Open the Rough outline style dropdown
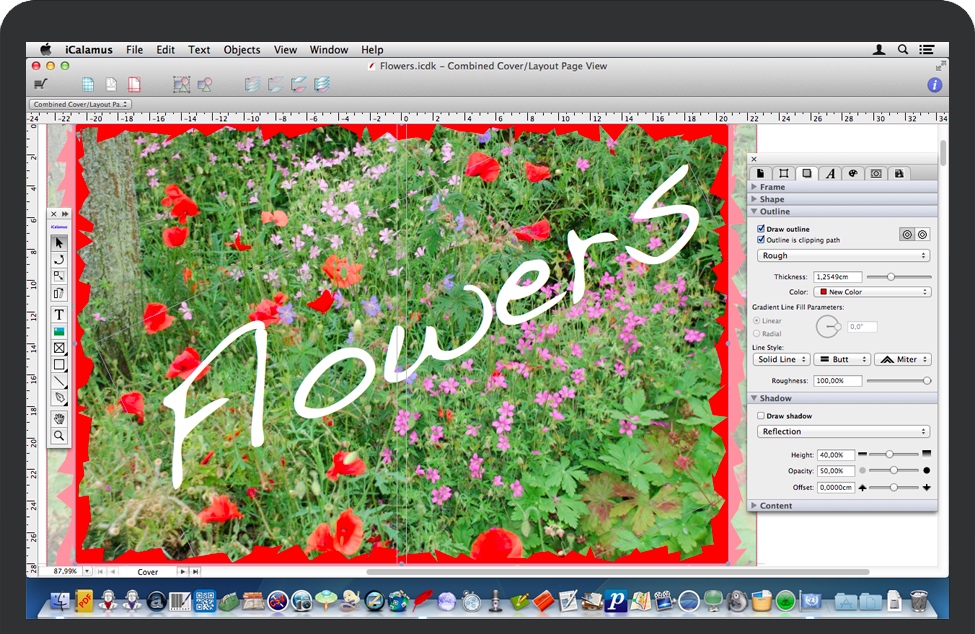This screenshot has width=975, height=634. (x=844, y=256)
